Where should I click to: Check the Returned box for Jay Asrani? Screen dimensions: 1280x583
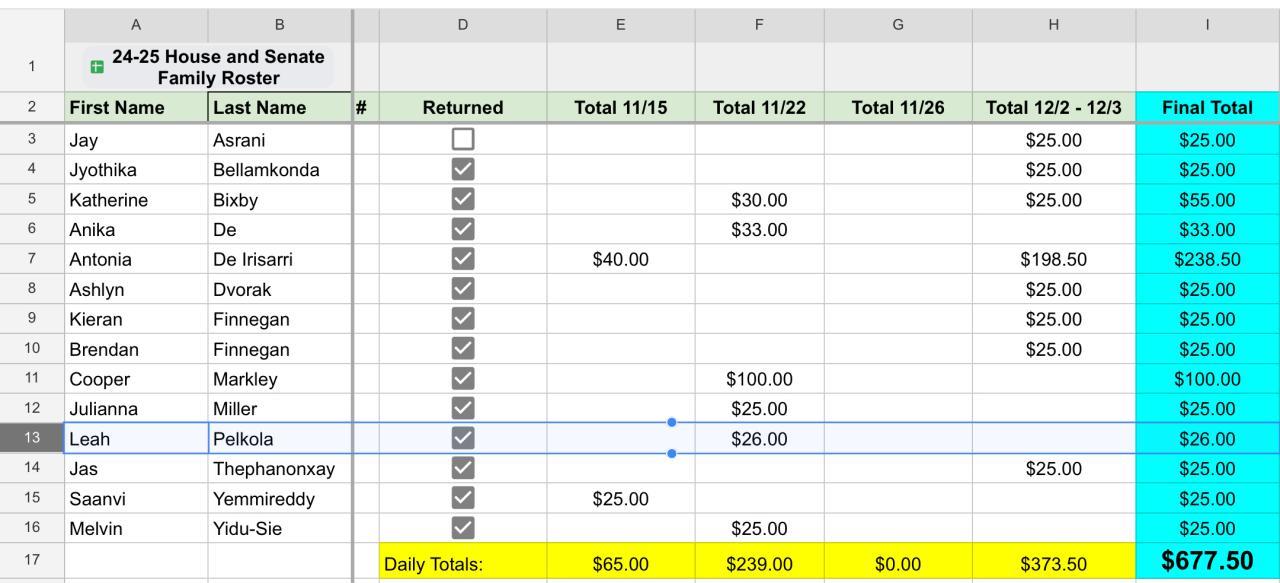click(463, 140)
